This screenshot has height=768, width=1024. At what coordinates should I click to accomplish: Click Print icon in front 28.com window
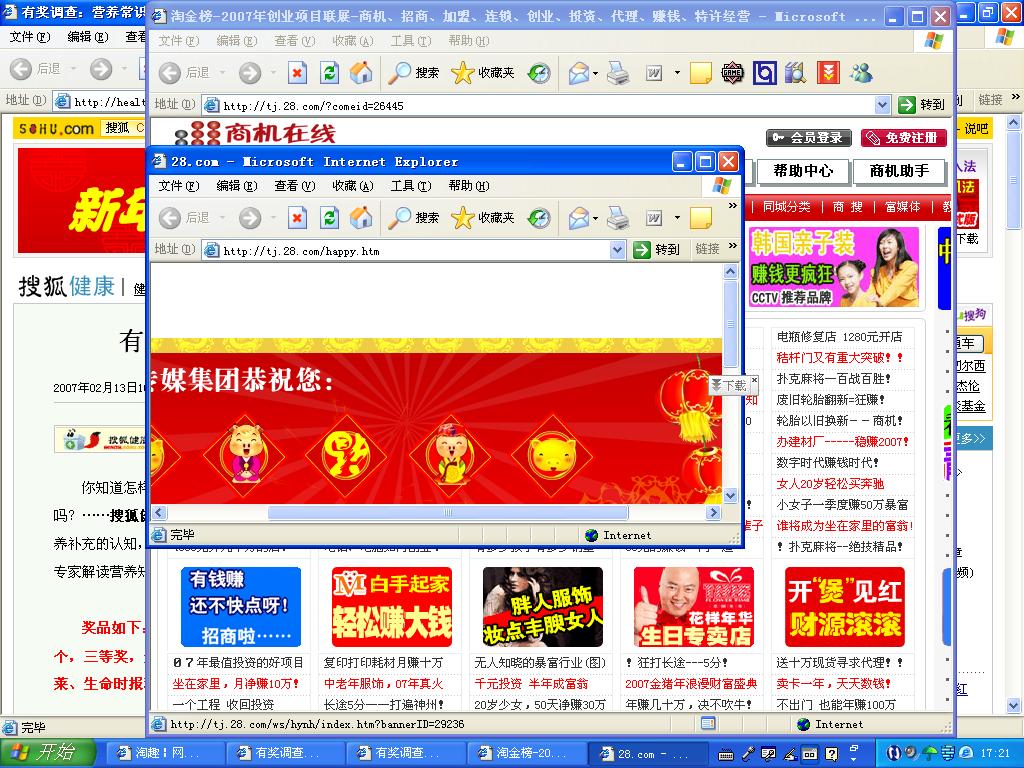[x=618, y=217]
